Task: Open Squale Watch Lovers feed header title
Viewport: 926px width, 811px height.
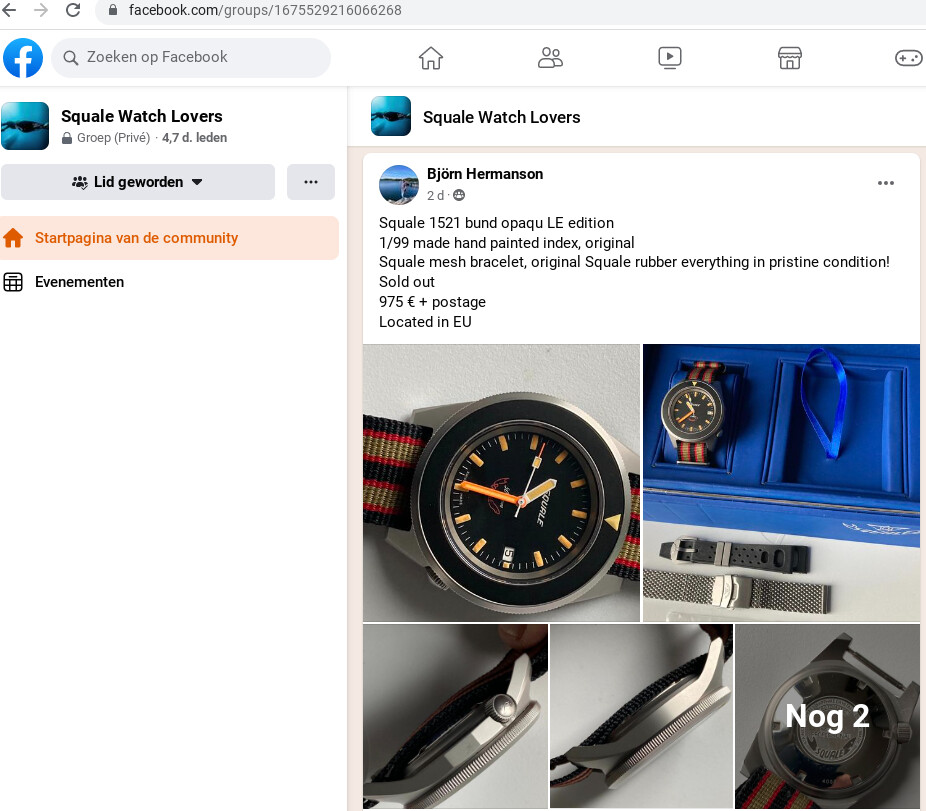Action: [x=501, y=117]
